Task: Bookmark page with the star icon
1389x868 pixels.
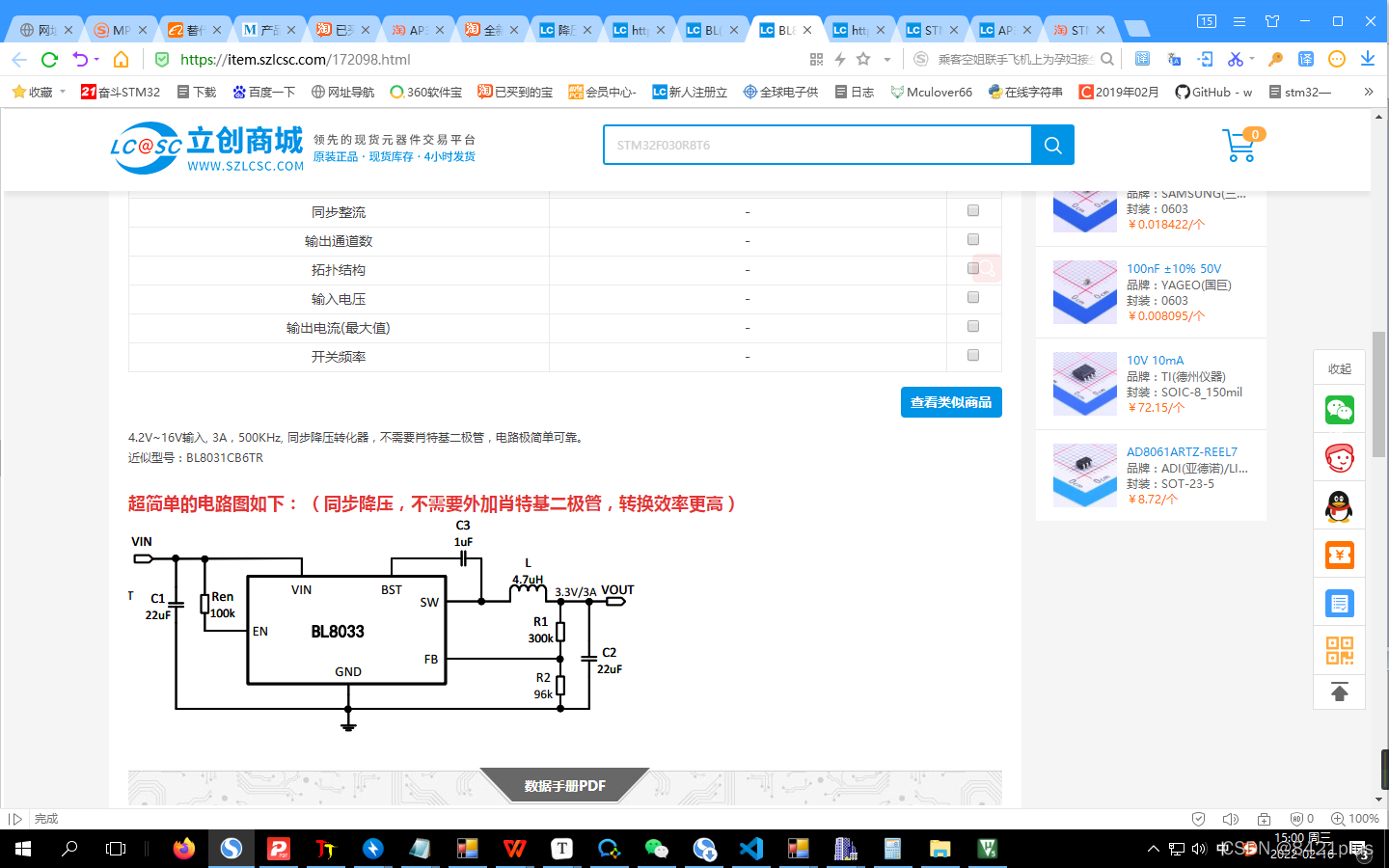Action: pos(863,60)
